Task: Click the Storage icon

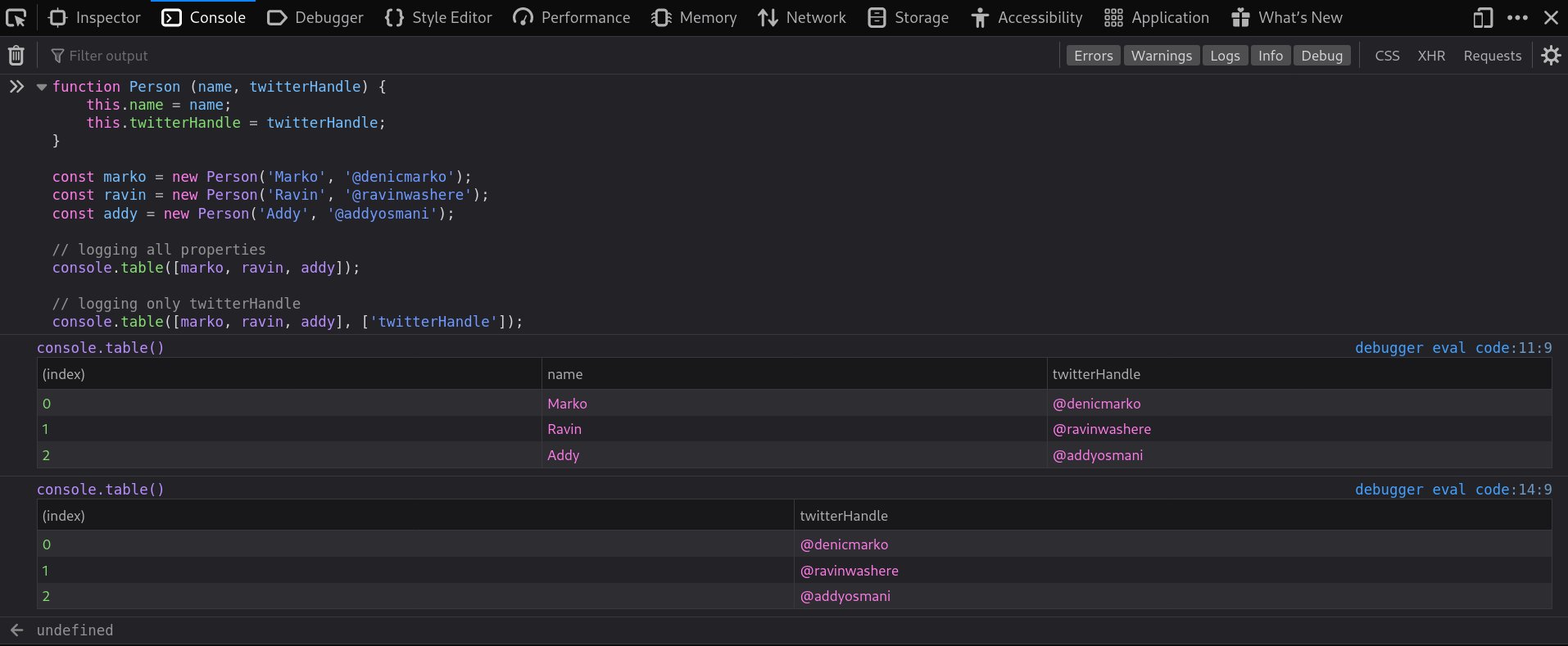Action: point(877,17)
